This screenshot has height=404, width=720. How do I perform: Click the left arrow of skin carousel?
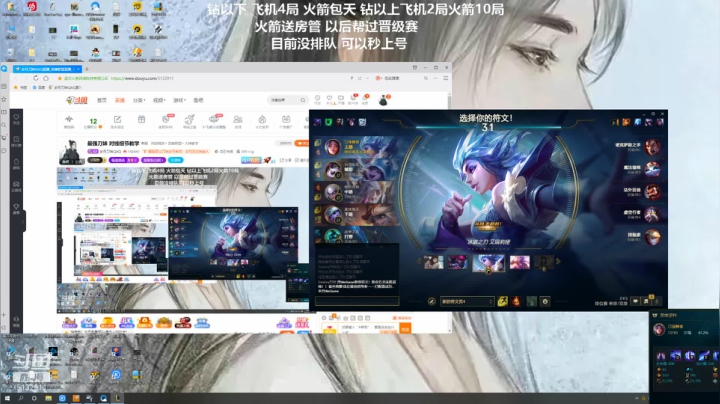click(418, 262)
